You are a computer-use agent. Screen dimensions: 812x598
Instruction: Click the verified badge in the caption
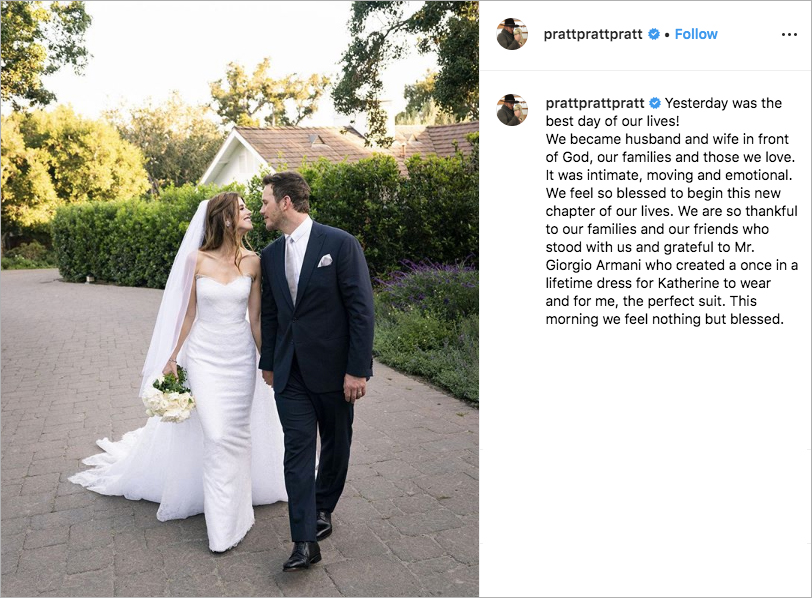click(655, 103)
